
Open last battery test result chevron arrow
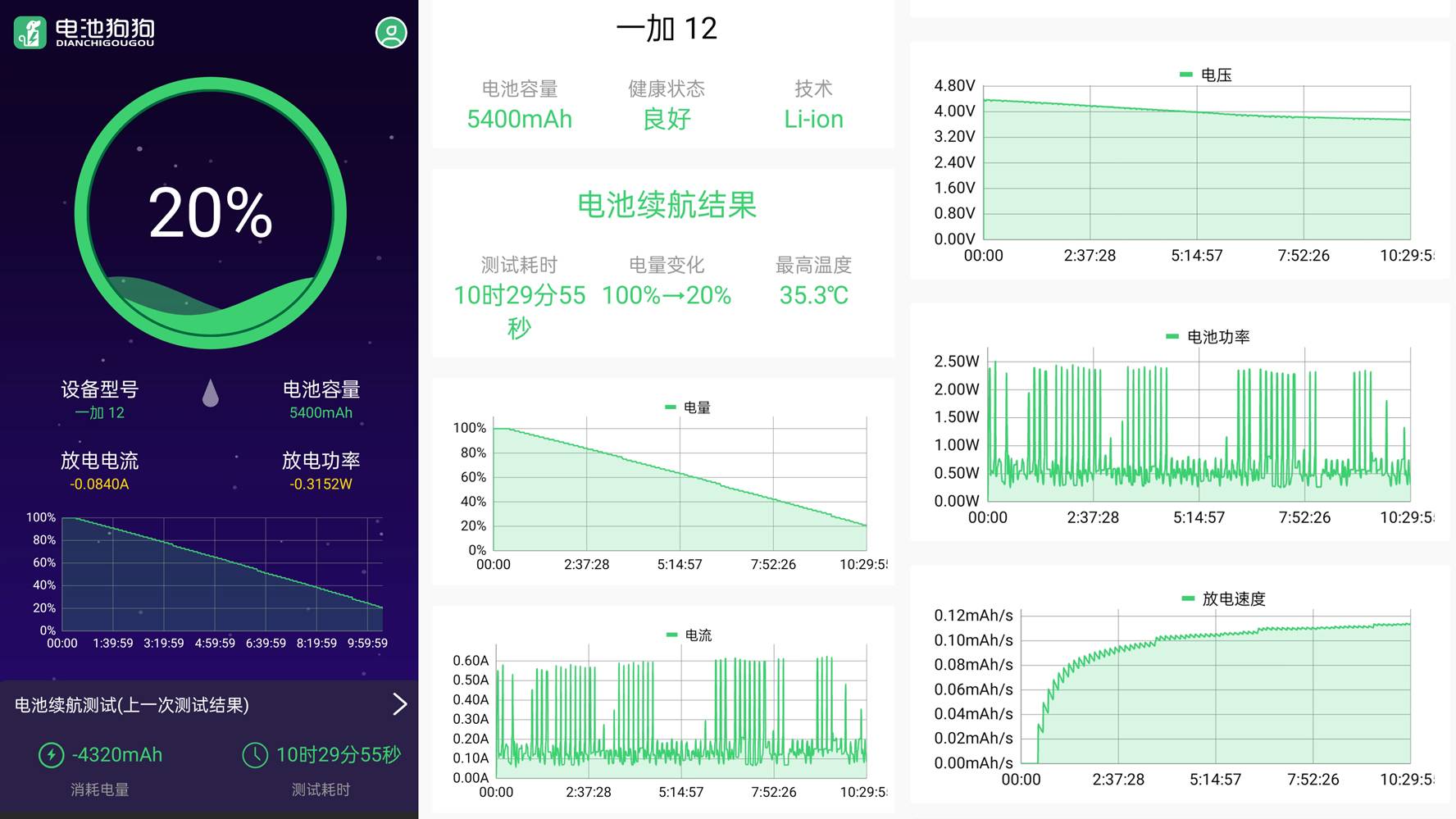[x=399, y=704]
